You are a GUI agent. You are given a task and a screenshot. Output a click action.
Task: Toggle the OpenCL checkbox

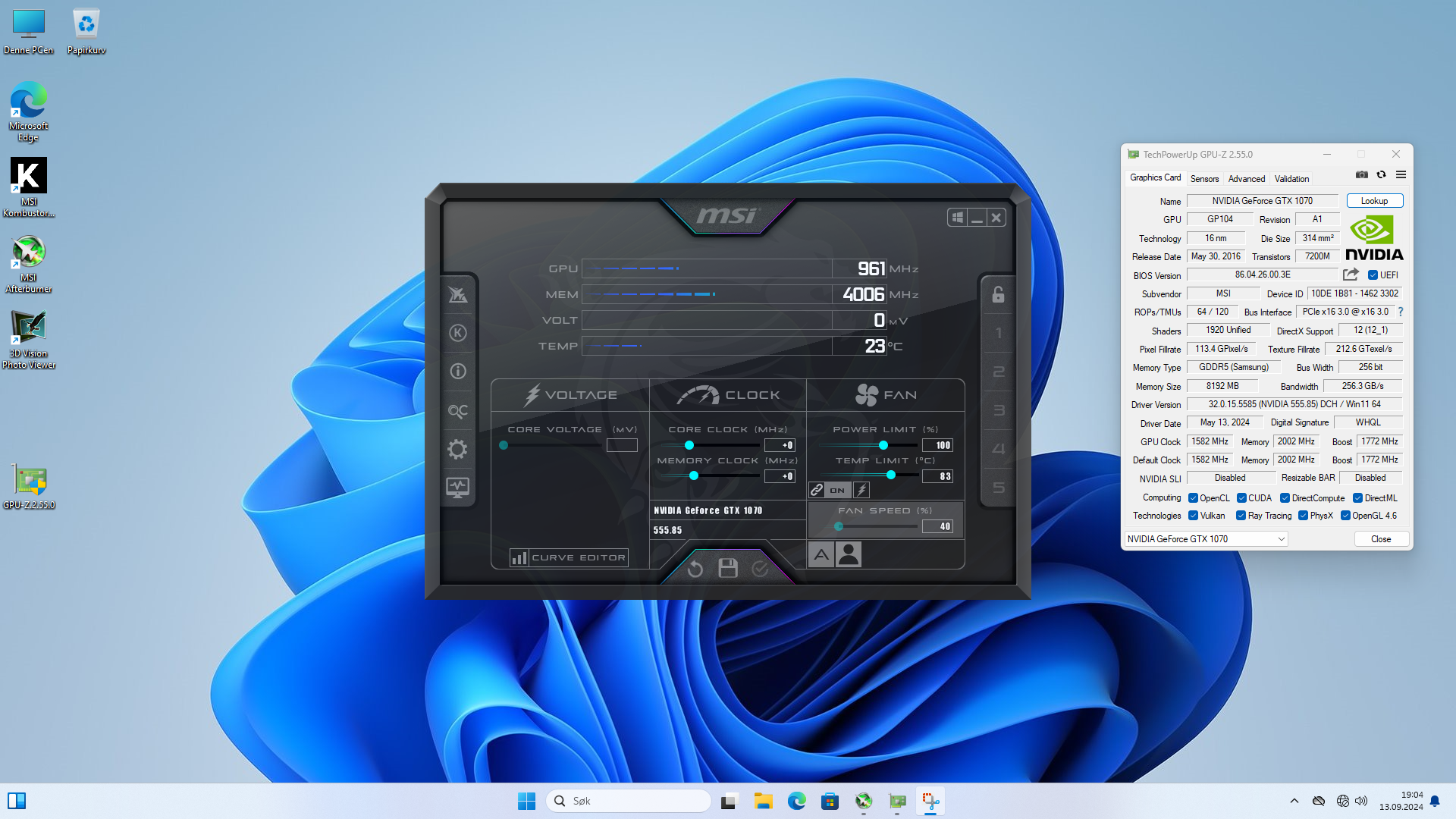coord(1193,498)
